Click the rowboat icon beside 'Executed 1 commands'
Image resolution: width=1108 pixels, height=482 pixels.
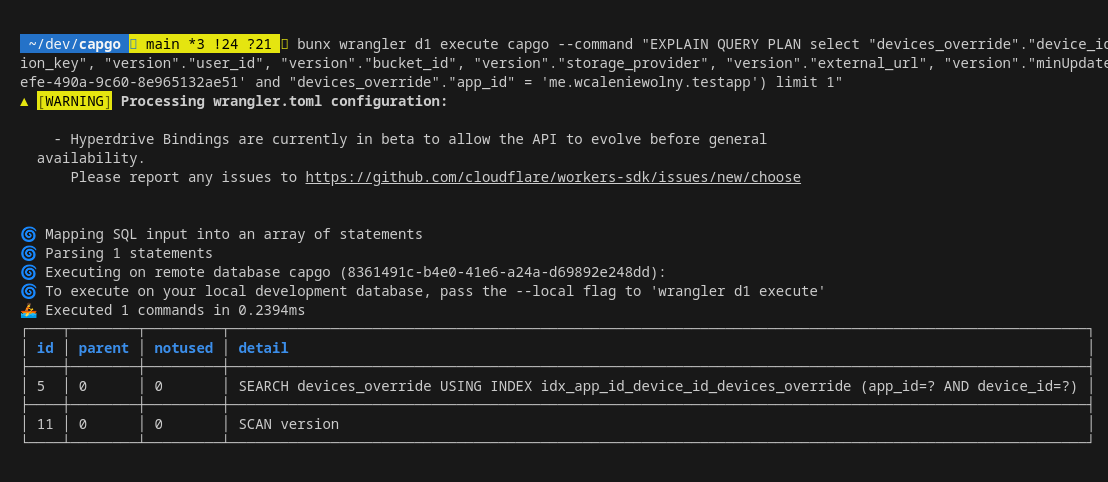[28, 310]
